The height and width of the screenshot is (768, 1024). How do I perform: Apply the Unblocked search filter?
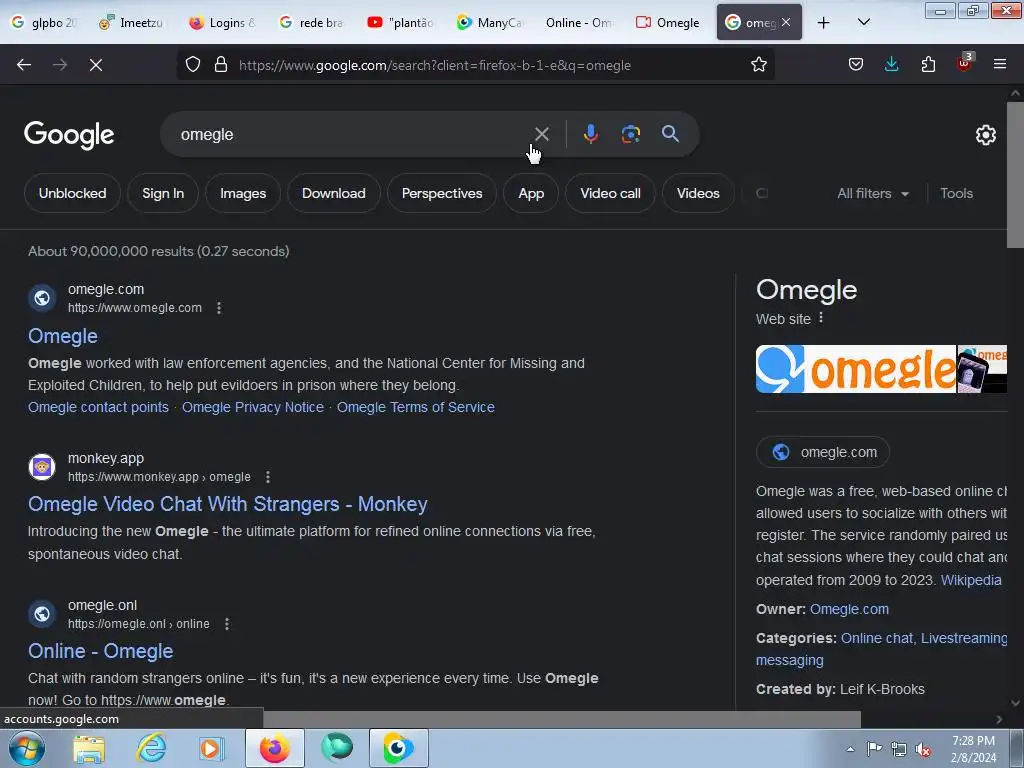pyautogui.click(x=72, y=193)
